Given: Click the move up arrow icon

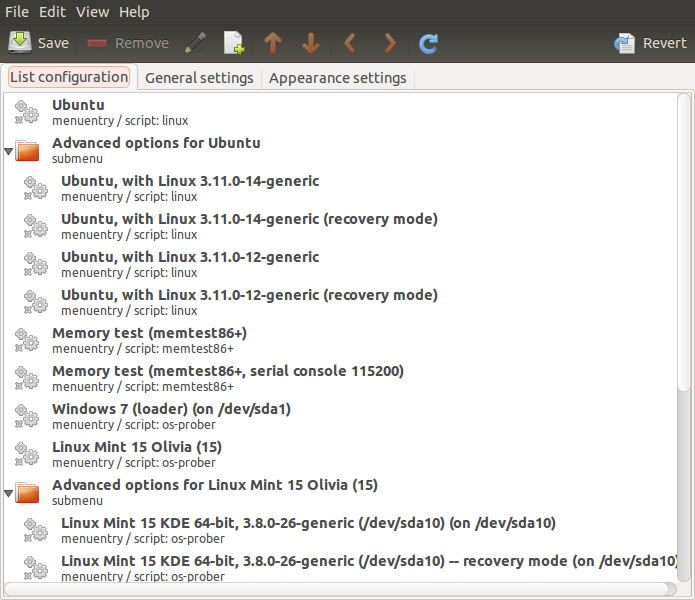Looking at the screenshot, I should [x=273, y=43].
